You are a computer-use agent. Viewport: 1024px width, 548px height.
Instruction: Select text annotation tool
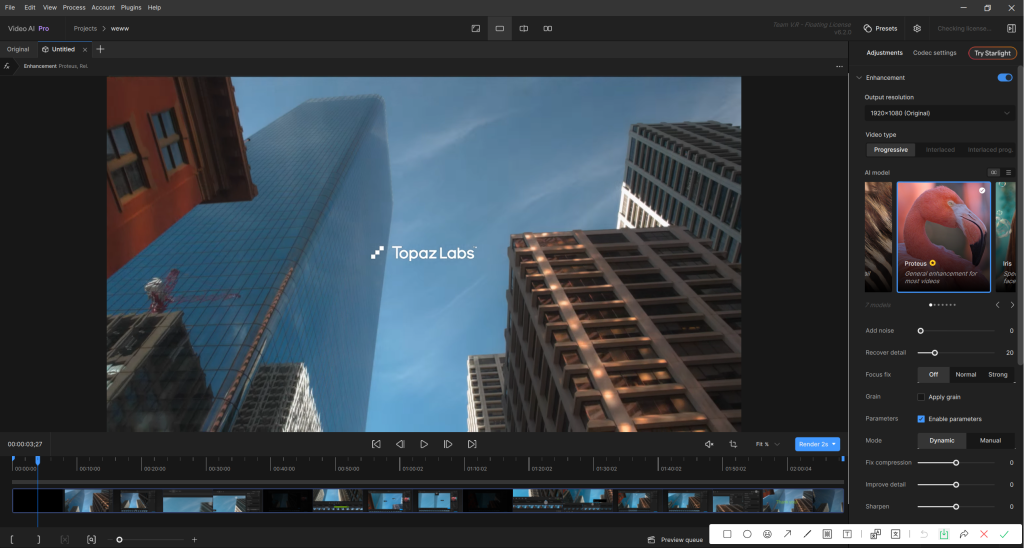click(x=848, y=534)
